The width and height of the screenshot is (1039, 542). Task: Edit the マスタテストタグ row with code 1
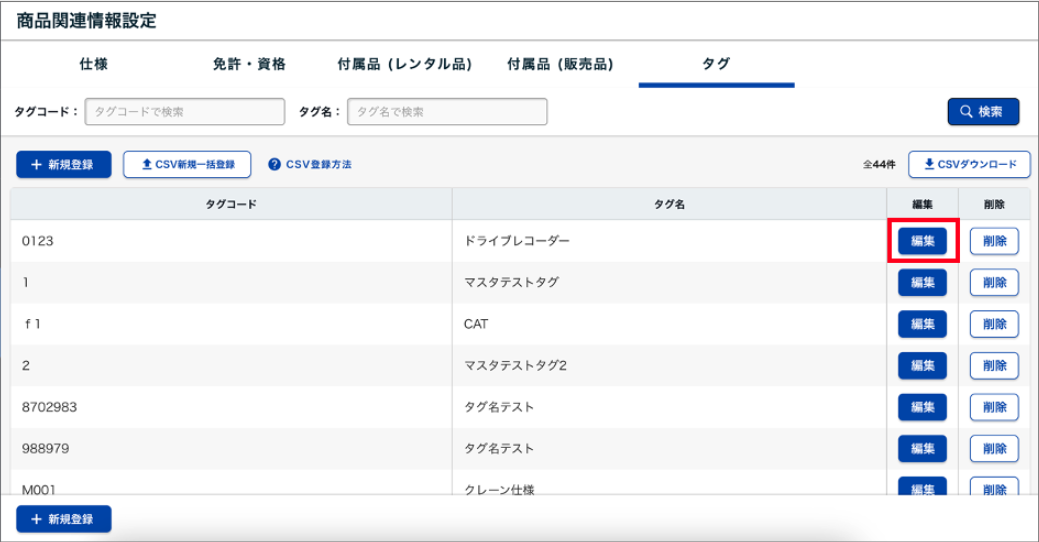pyautogui.click(x=922, y=283)
